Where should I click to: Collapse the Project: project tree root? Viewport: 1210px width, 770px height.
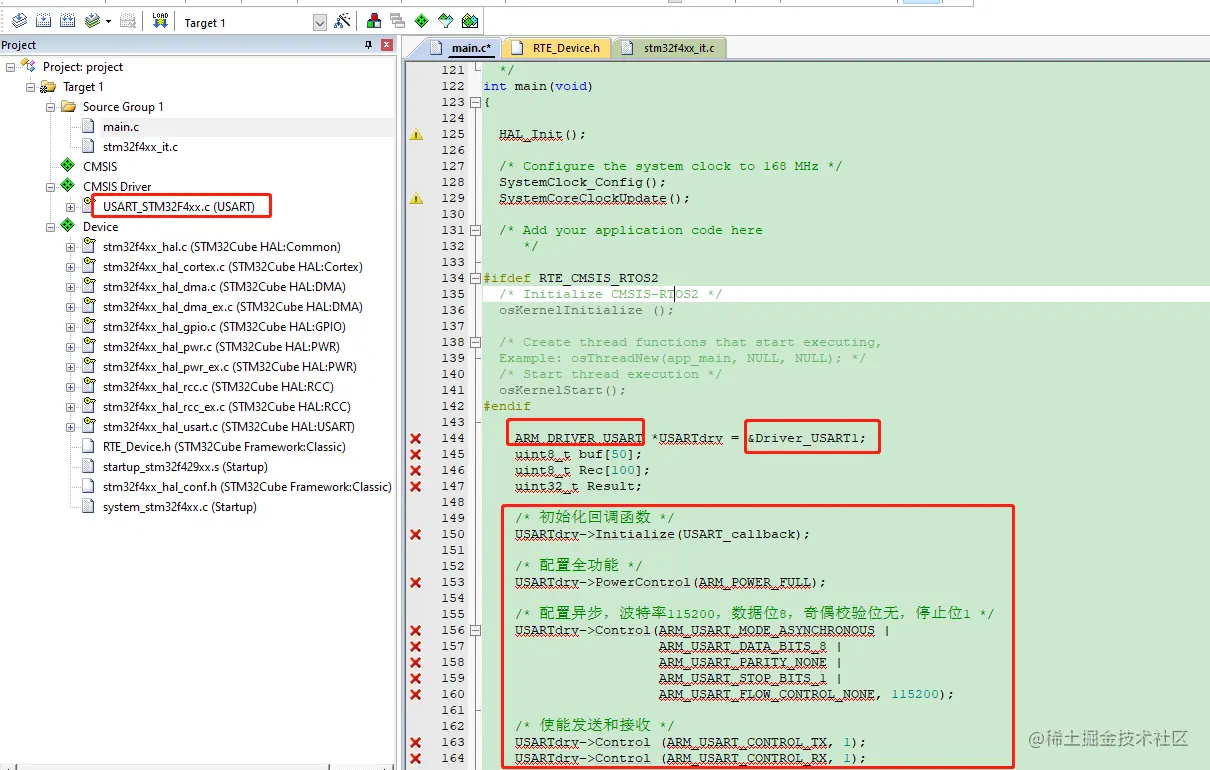tap(10, 67)
